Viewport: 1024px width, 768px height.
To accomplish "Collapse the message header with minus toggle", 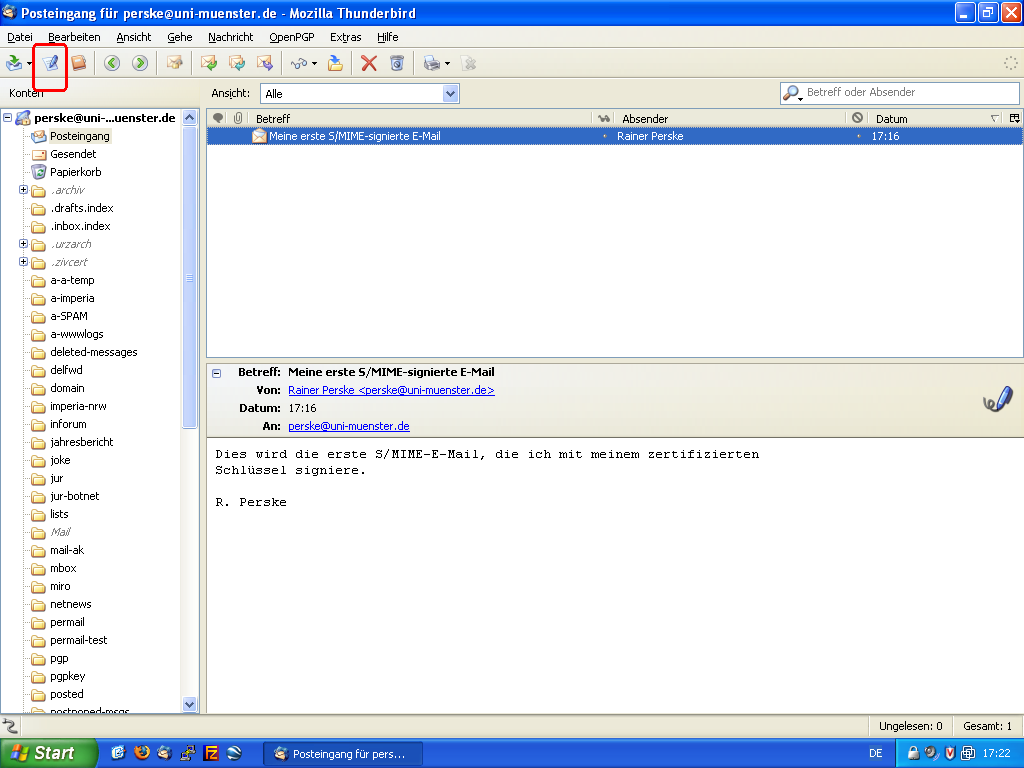I will pos(217,372).
